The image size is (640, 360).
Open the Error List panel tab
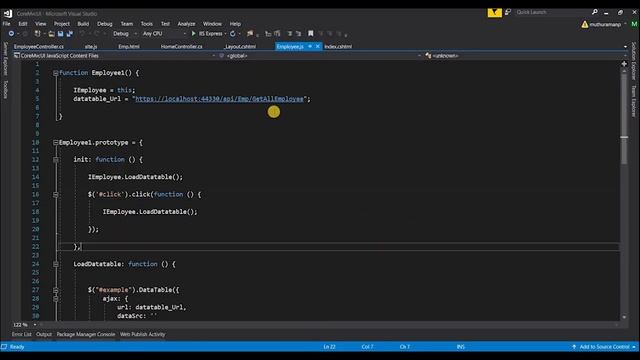point(22,334)
